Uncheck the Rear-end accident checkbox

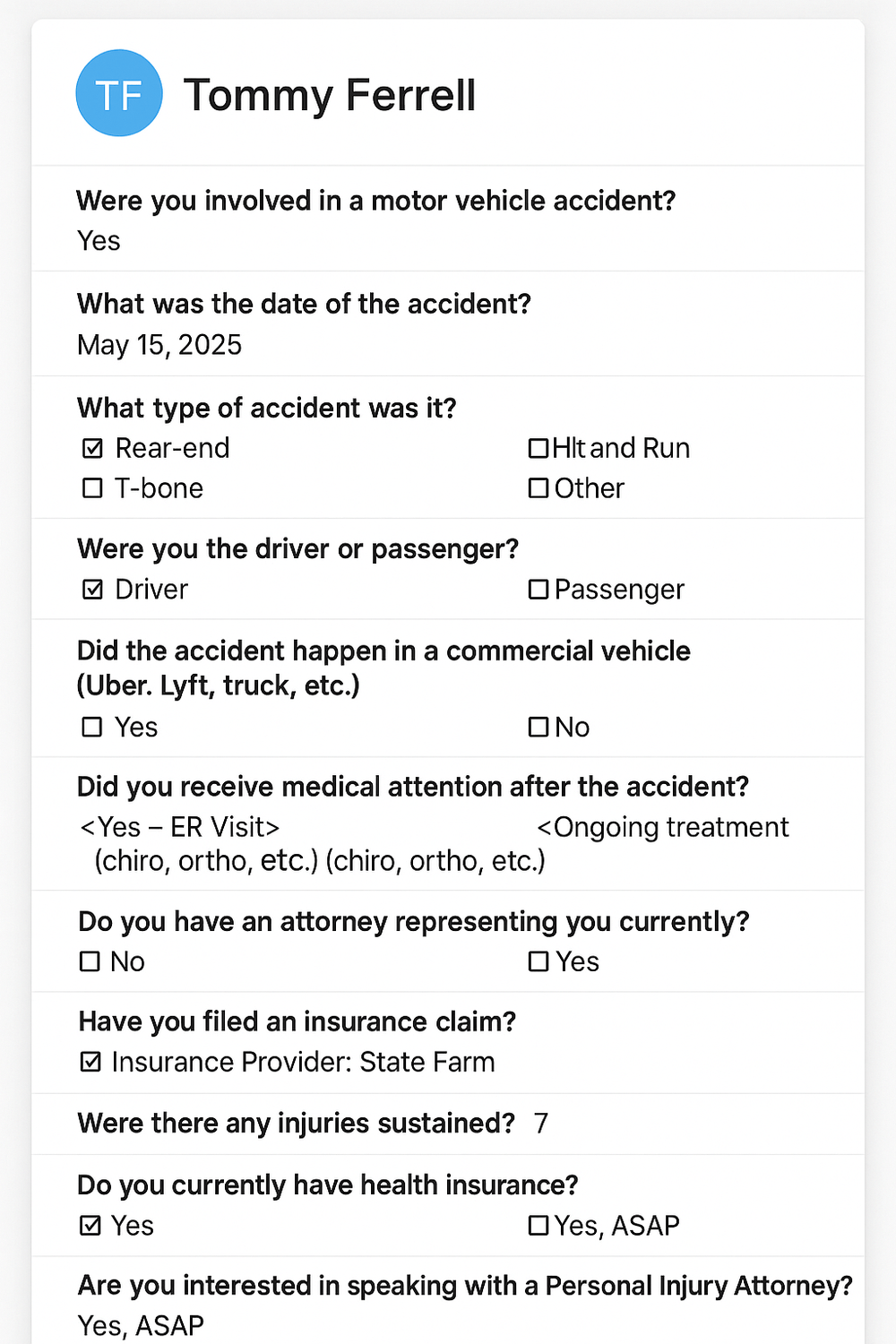(92, 448)
